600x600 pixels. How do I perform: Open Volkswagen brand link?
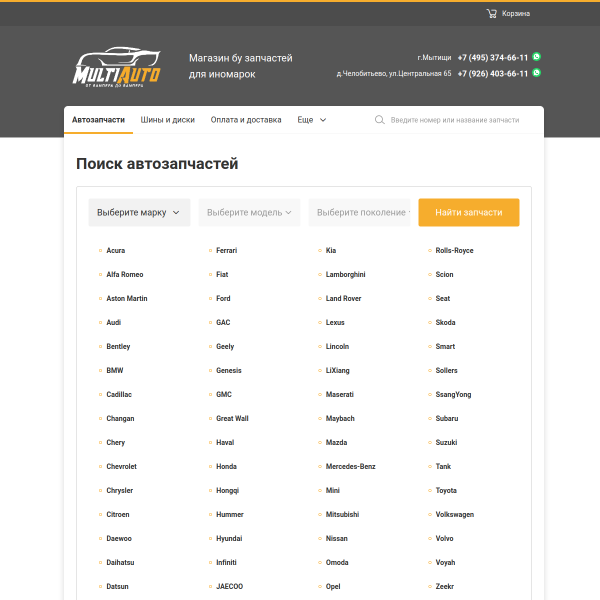click(x=455, y=515)
